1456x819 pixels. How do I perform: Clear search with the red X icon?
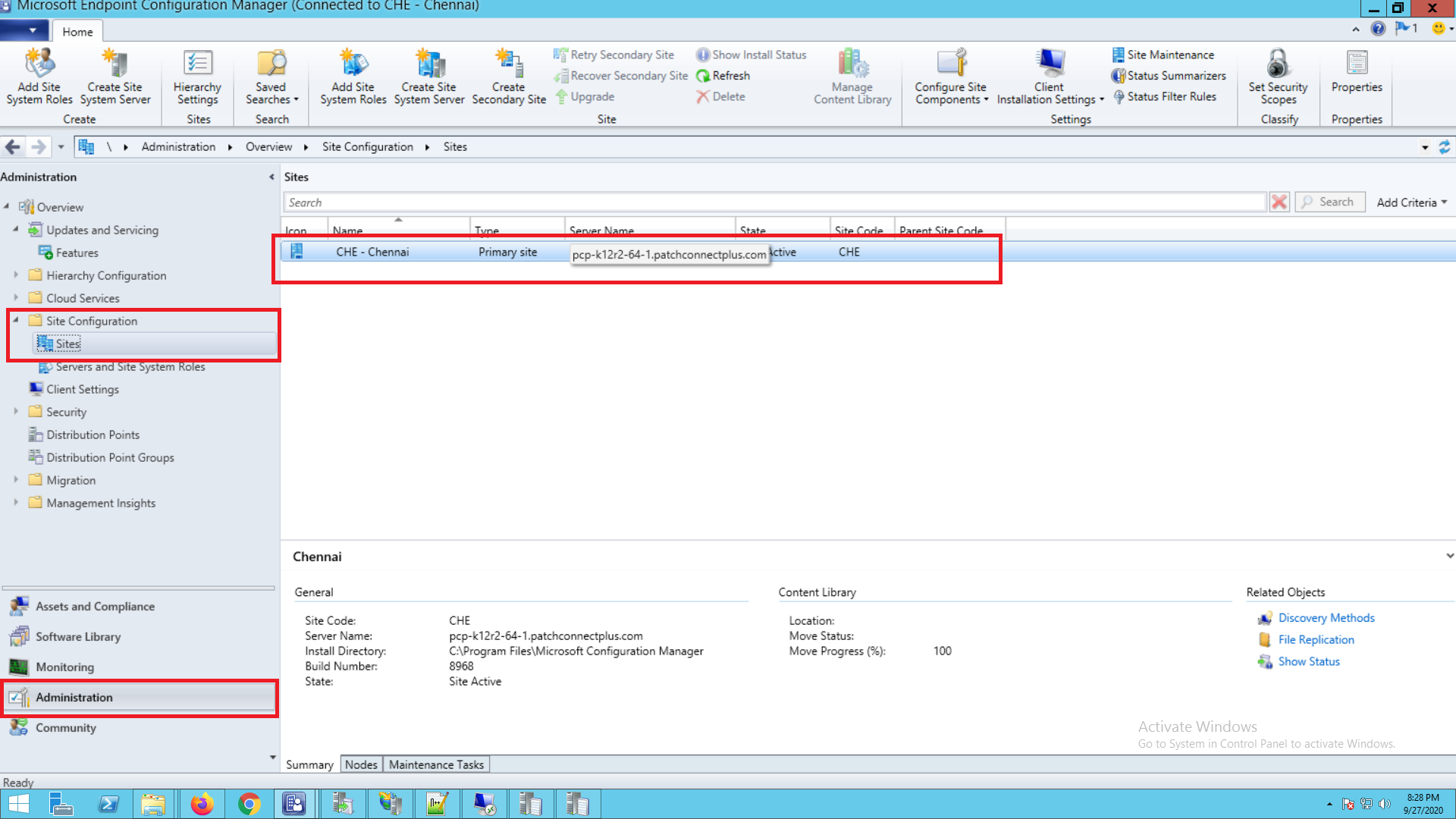[1279, 202]
